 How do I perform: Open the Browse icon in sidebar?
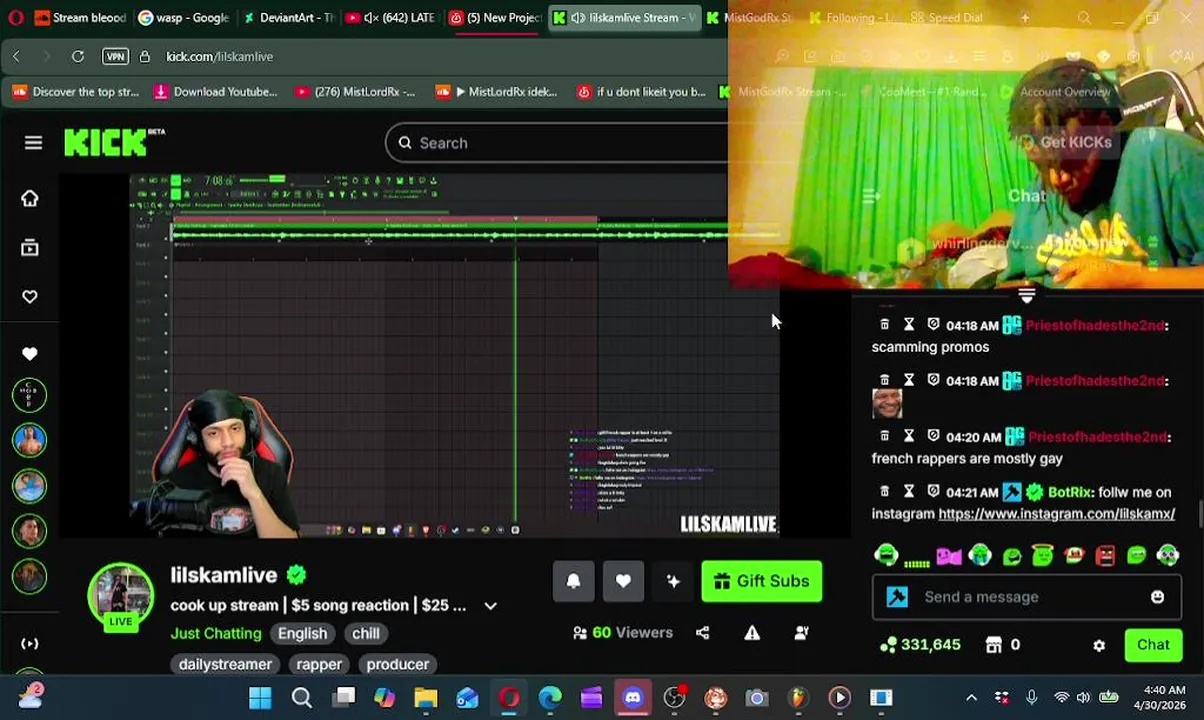tap(29, 247)
